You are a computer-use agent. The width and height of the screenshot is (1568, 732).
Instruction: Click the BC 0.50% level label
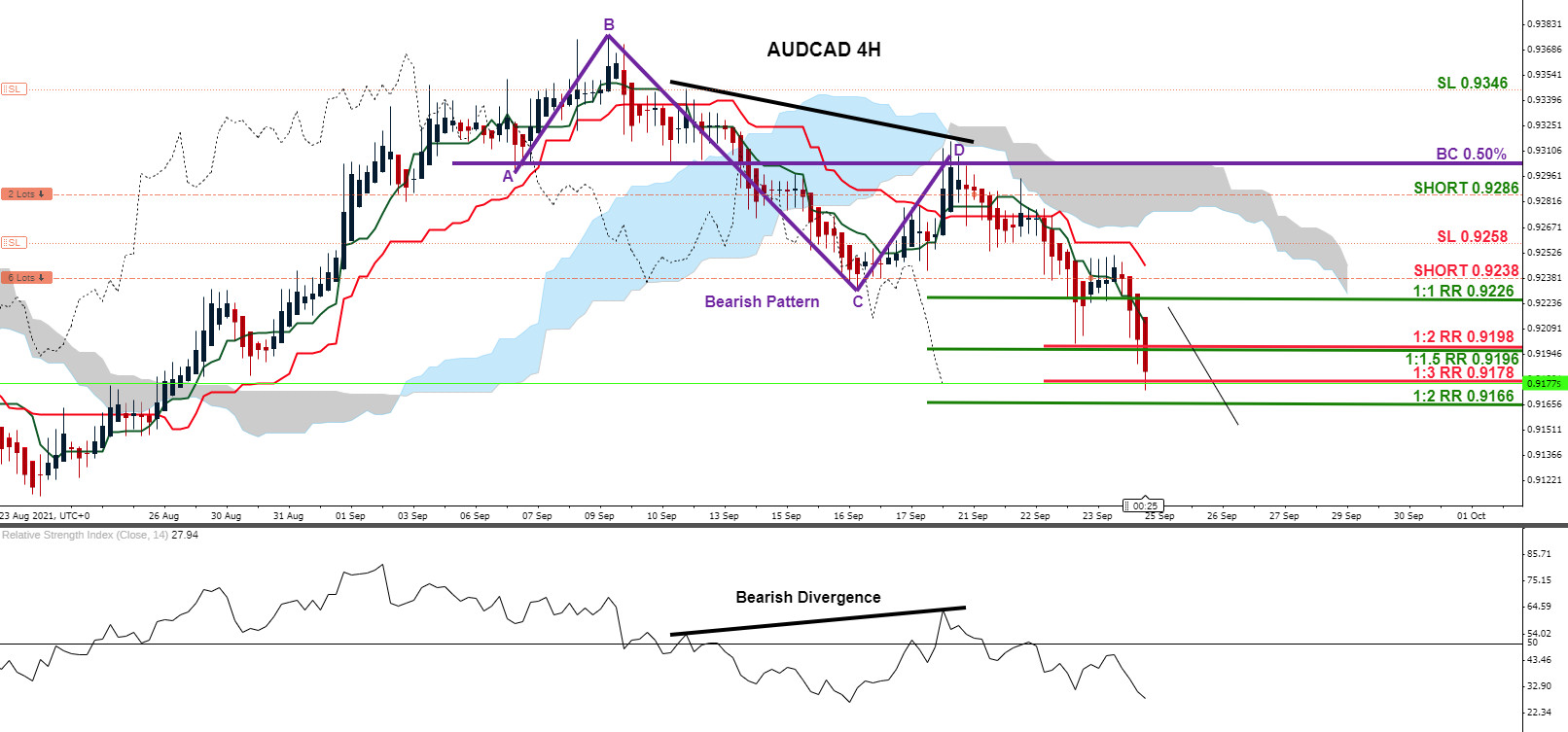coord(1471,154)
